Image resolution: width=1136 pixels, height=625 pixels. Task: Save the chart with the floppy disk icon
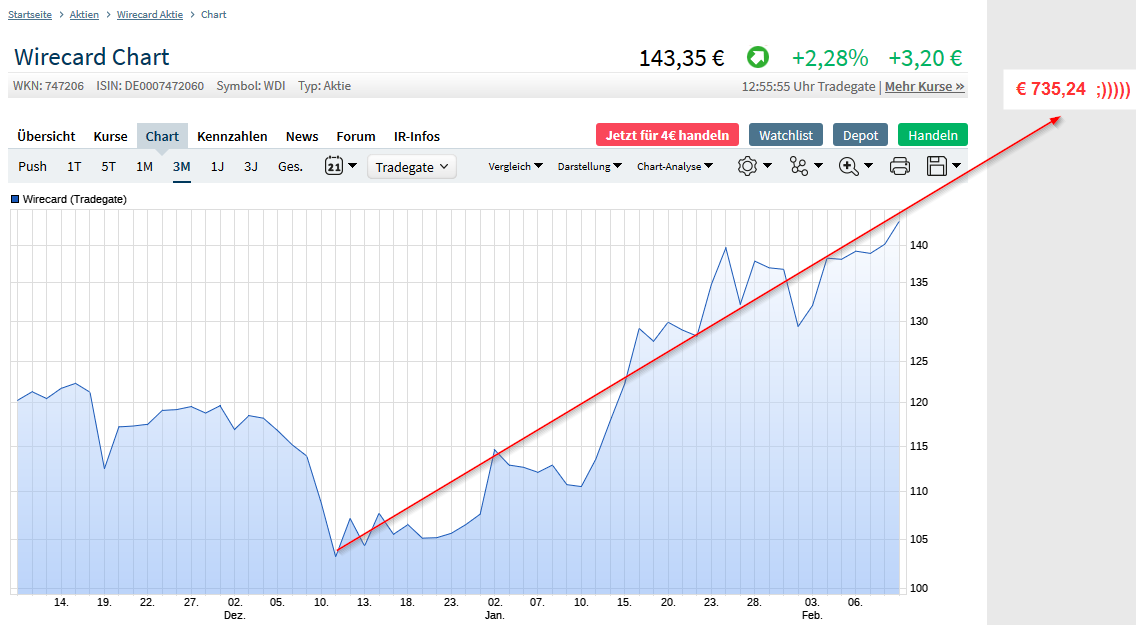[936, 166]
